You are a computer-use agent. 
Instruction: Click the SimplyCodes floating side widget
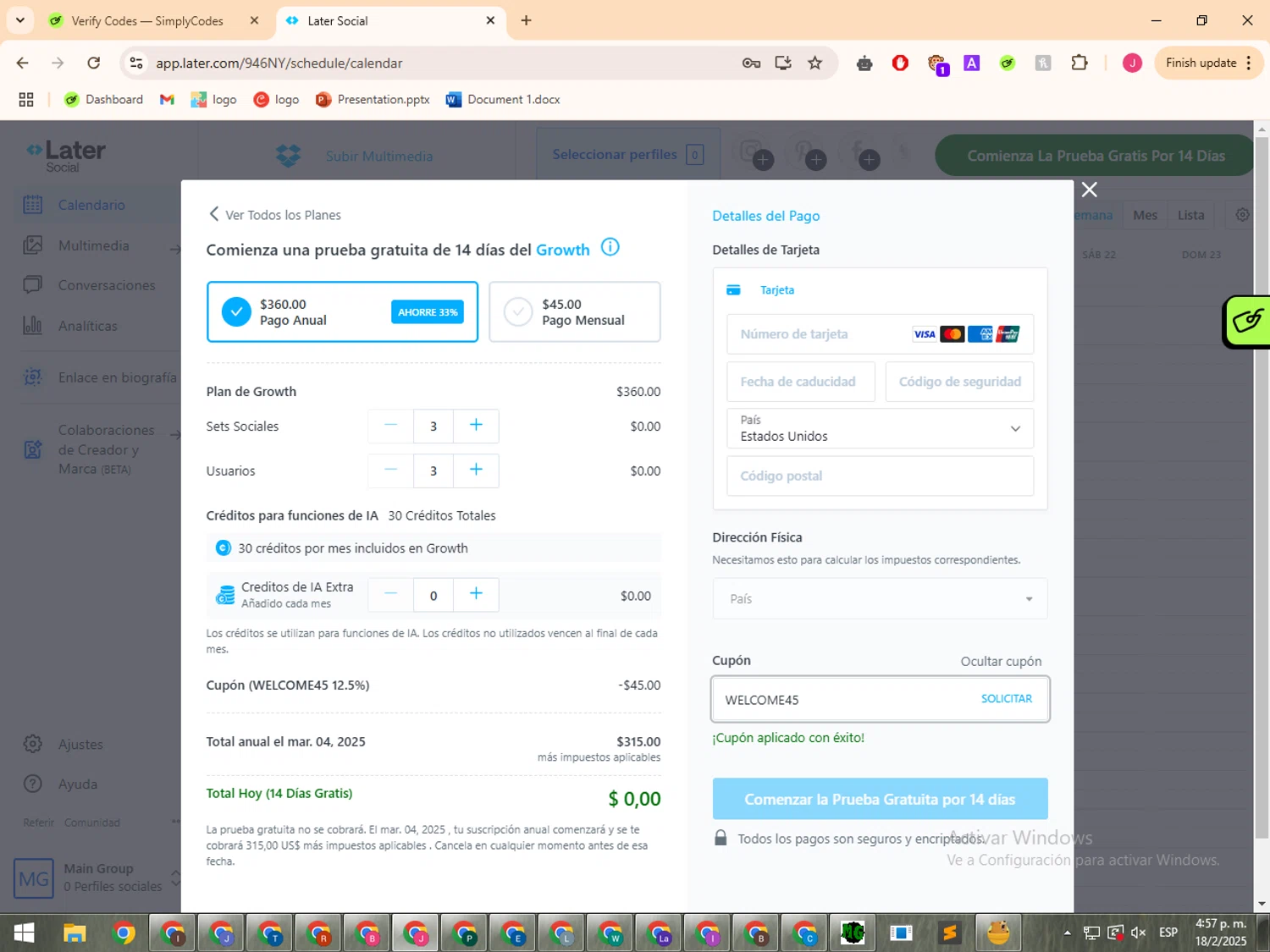(x=1247, y=322)
